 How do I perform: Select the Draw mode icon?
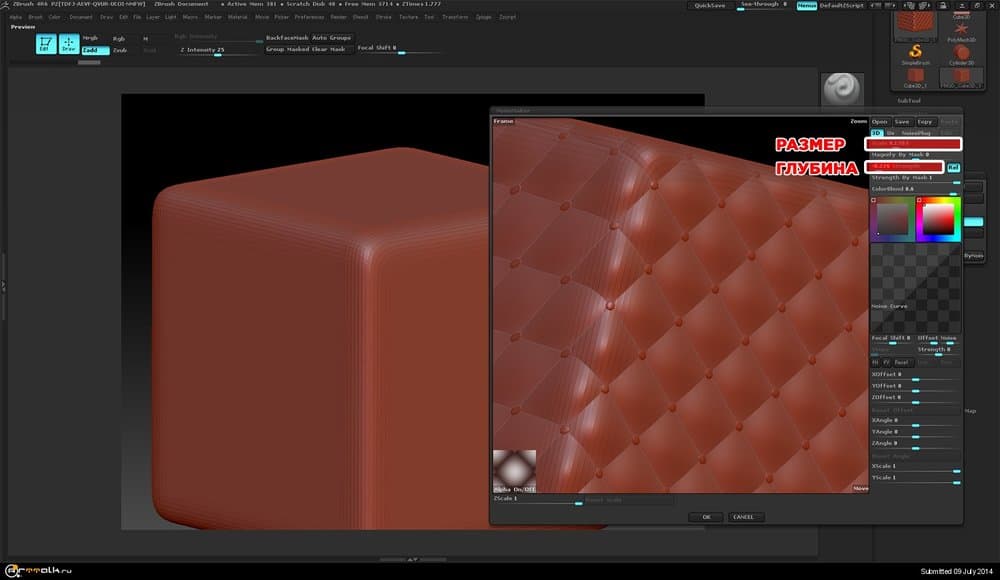68,43
